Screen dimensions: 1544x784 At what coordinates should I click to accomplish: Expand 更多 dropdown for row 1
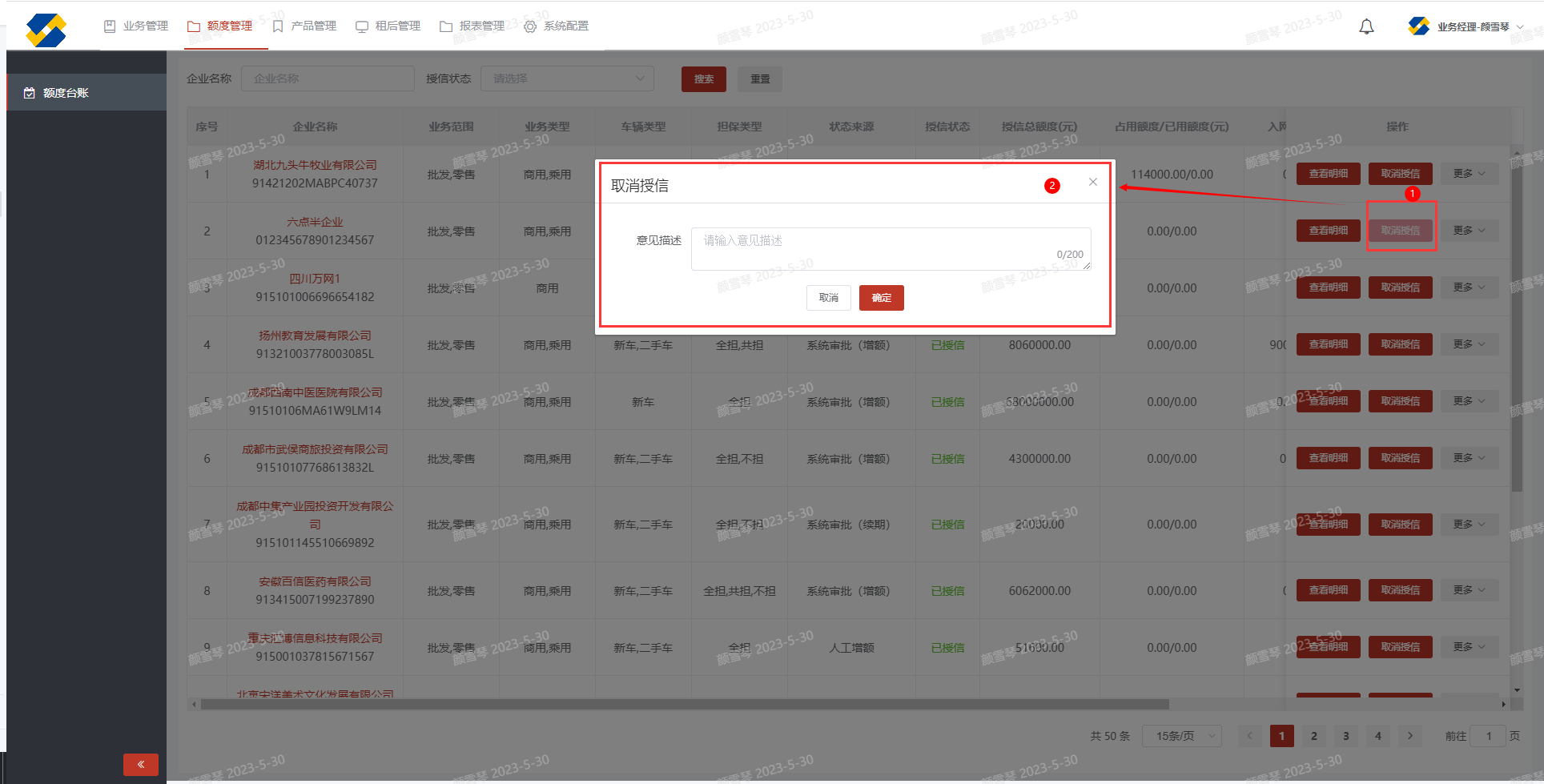1469,174
